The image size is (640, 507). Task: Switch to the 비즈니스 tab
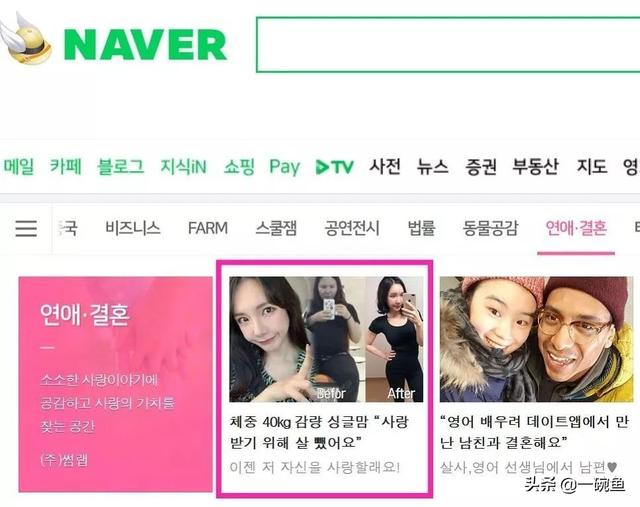click(x=133, y=228)
